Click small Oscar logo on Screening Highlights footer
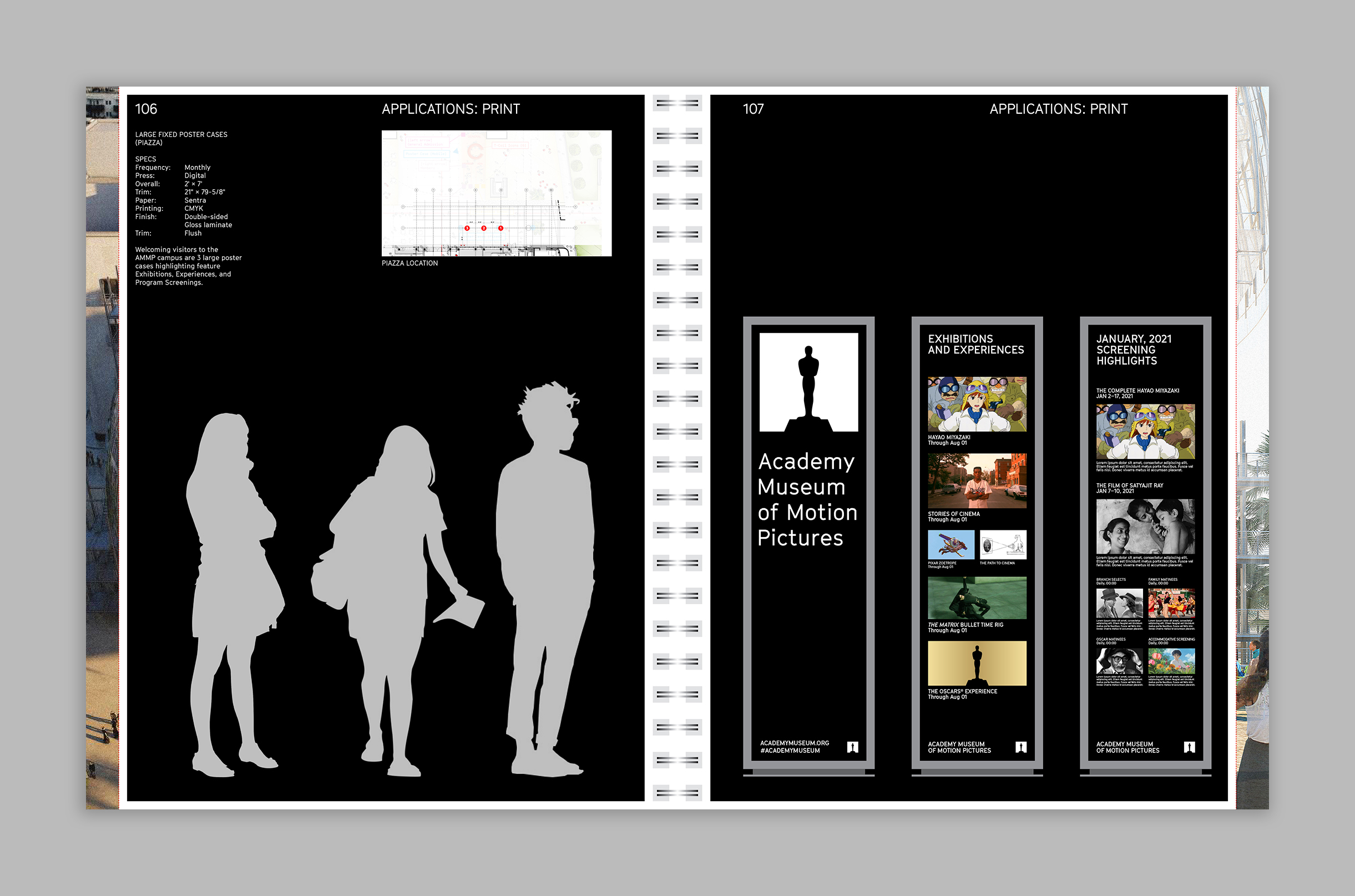 pyautogui.click(x=1189, y=747)
